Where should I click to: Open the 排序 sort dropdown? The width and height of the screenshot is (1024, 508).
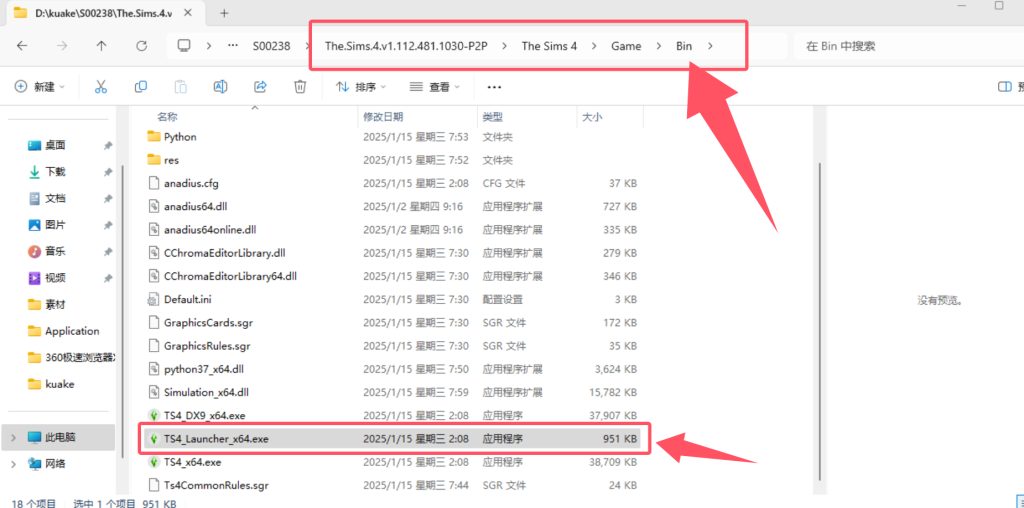[360, 87]
